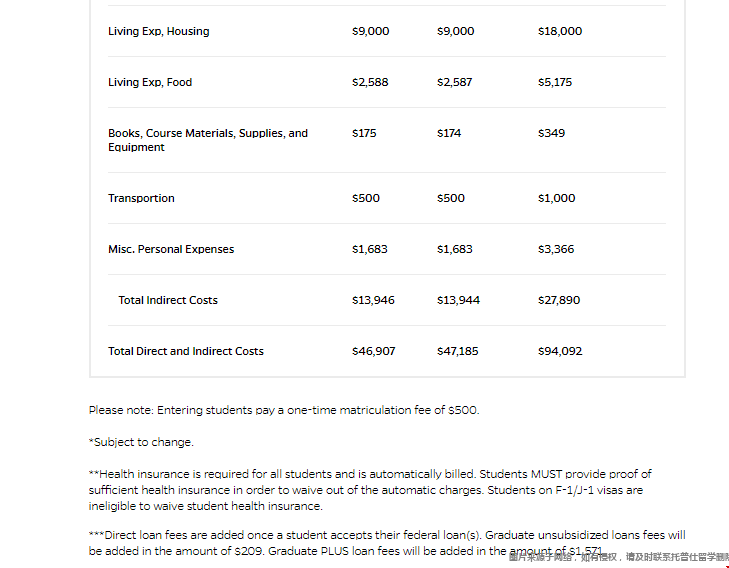This screenshot has height=568, width=729.
Task: Click the "Transportion" row label
Action: (141, 198)
